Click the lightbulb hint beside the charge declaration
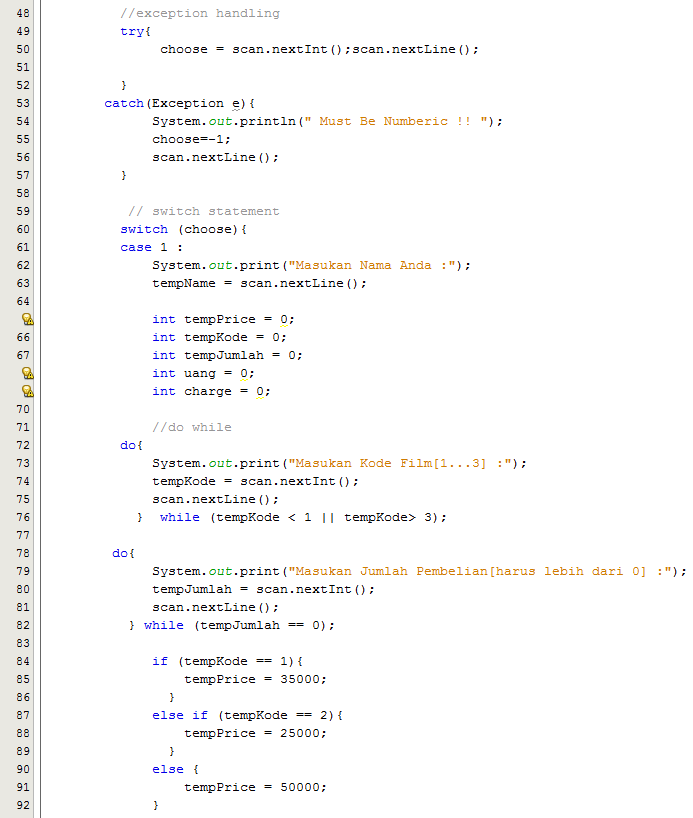 point(28,391)
